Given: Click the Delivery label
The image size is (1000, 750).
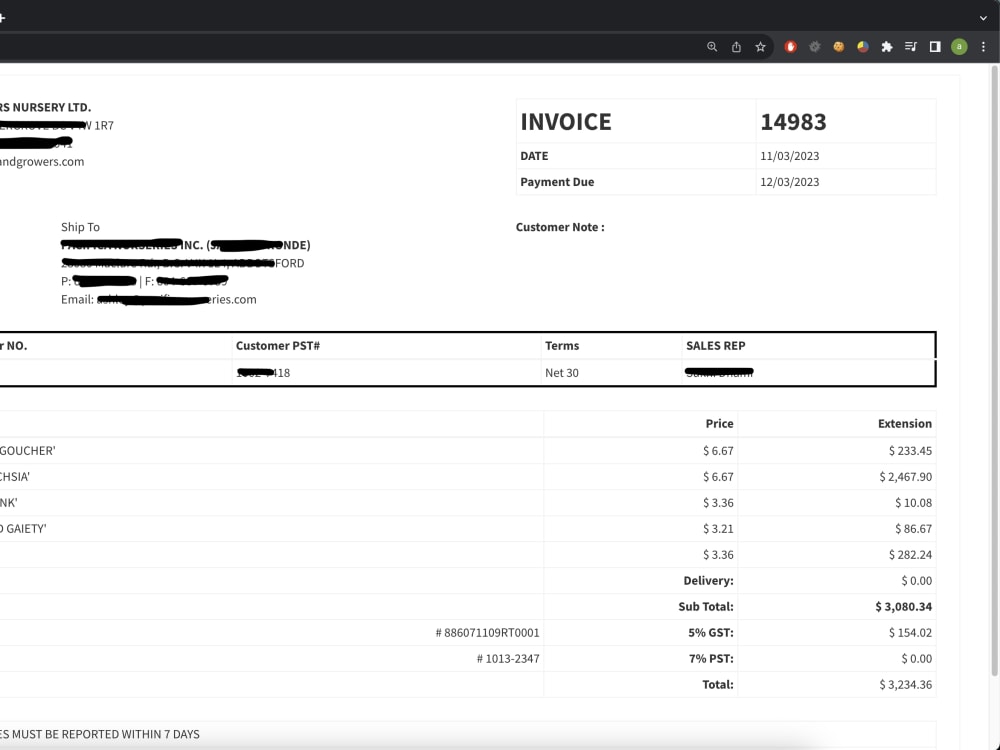Looking at the screenshot, I should point(709,581).
